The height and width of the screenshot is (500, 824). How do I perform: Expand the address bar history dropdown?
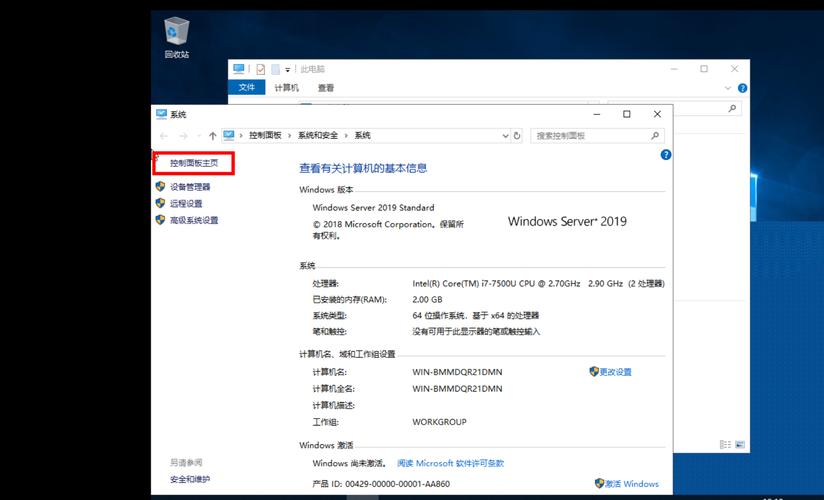coord(505,136)
